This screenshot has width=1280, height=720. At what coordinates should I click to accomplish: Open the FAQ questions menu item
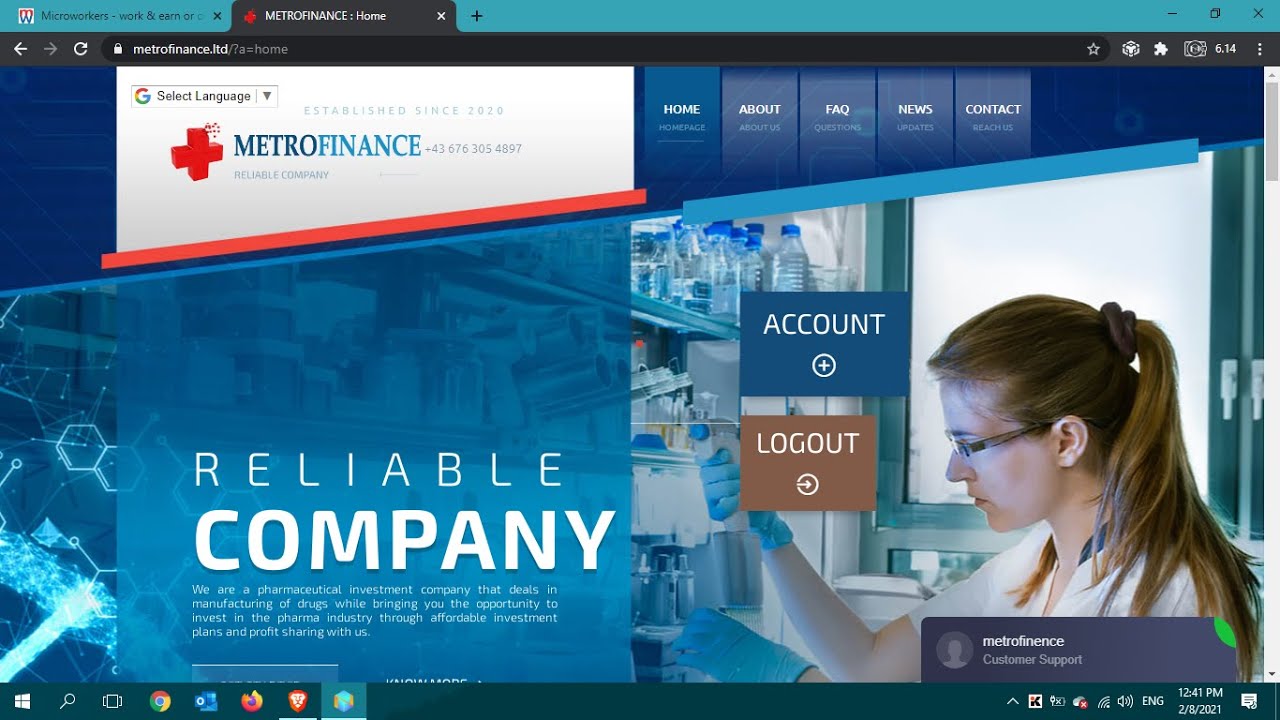tap(837, 117)
